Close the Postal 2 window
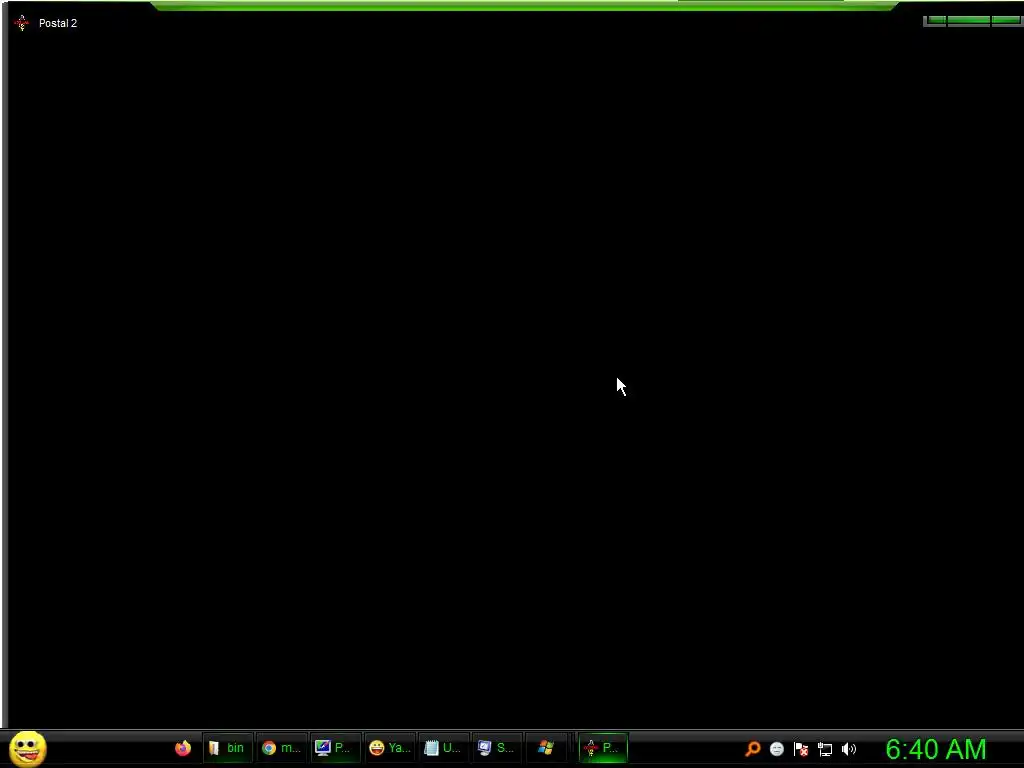The height and width of the screenshot is (768, 1024). [1006, 21]
